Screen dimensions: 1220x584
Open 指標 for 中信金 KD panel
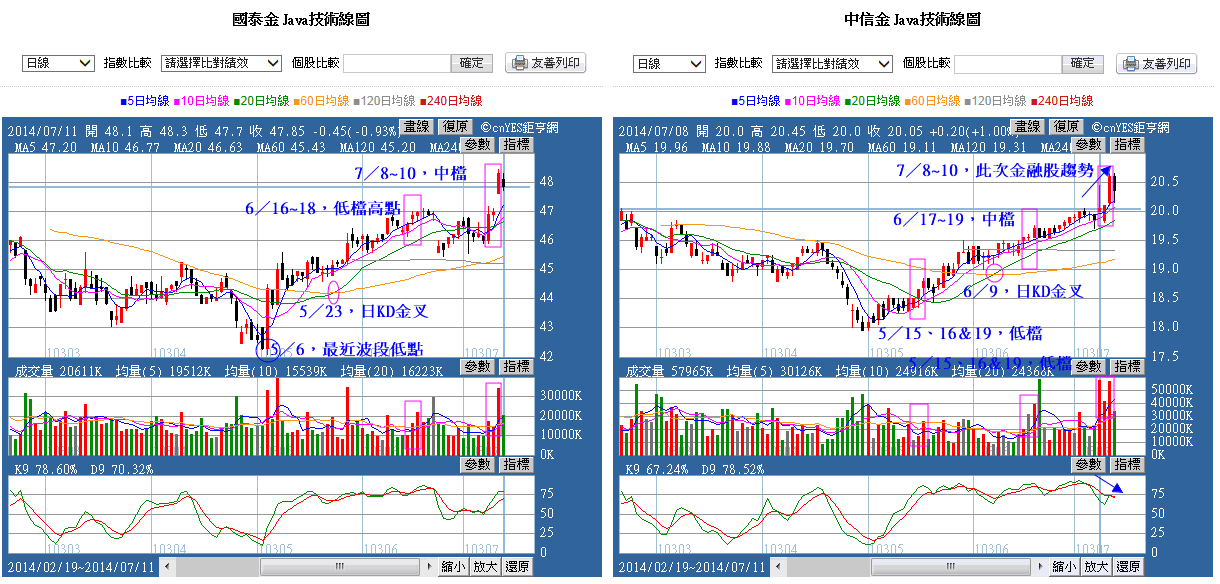1127,465
